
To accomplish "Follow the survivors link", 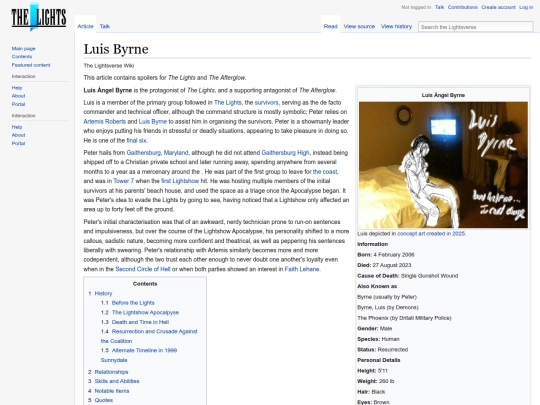I will [x=266, y=103].
